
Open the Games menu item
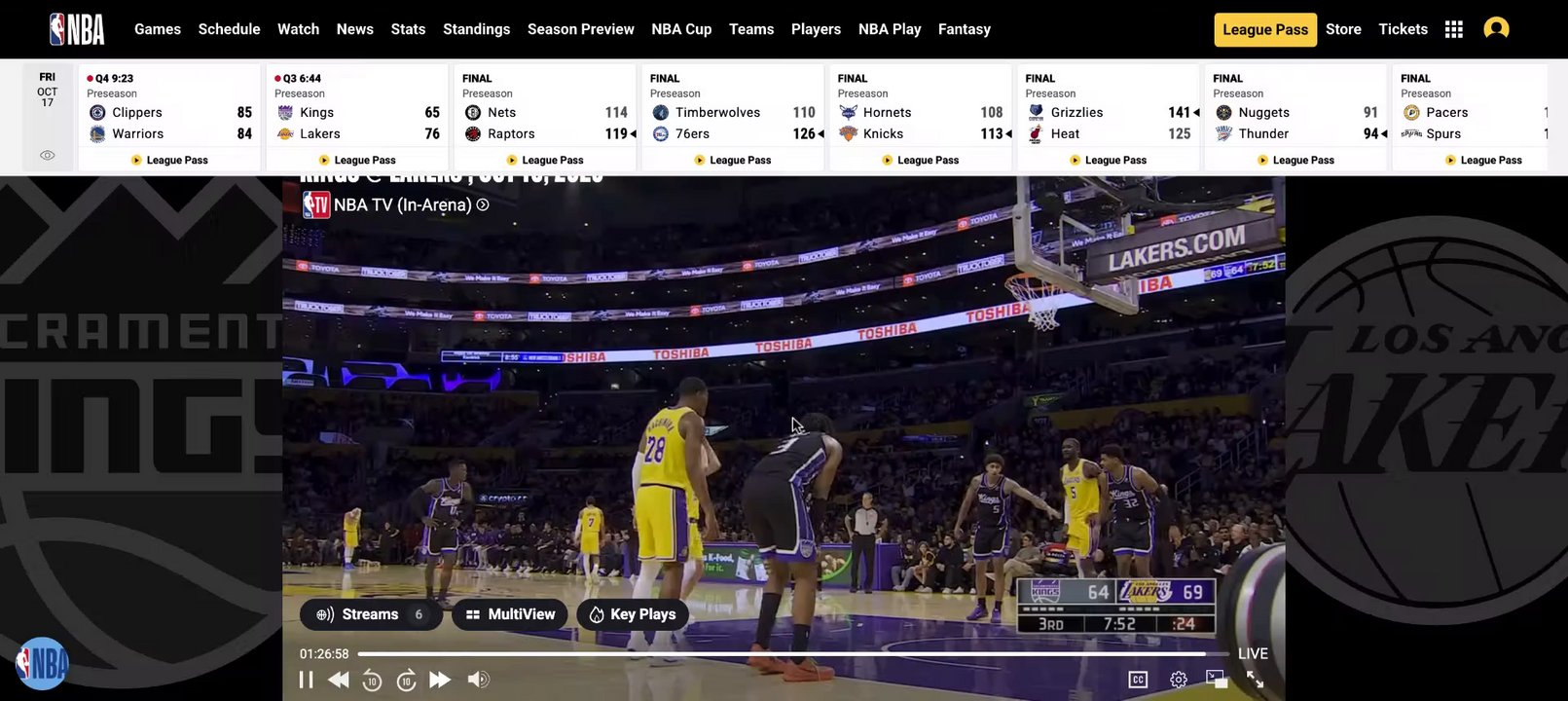pyautogui.click(x=158, y=29)
